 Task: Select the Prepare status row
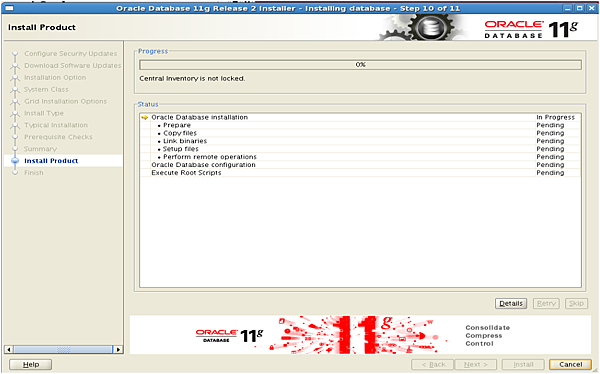(x=360, y=125)
